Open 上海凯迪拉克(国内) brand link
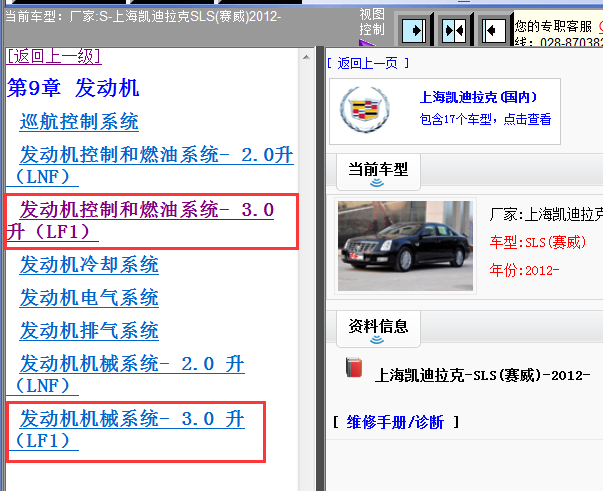 tap(478, 97)
